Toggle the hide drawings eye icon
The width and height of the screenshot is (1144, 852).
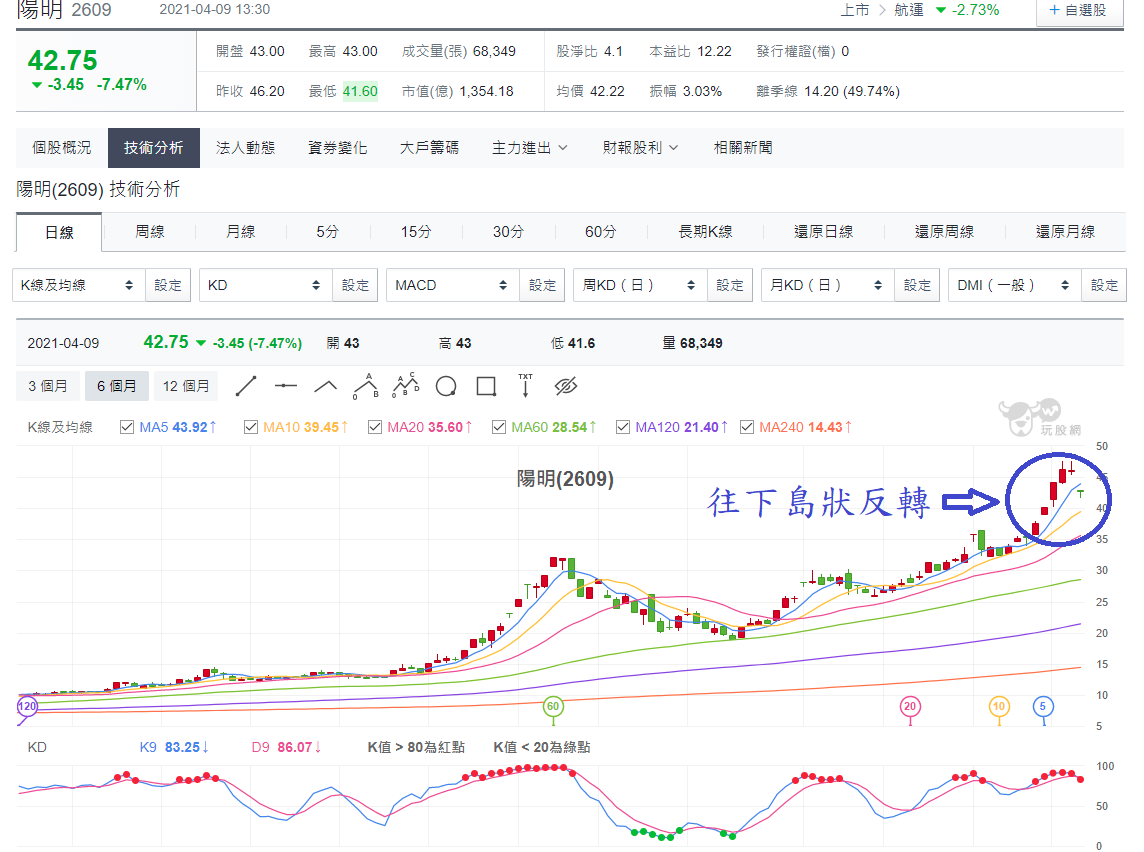point(565,386)
